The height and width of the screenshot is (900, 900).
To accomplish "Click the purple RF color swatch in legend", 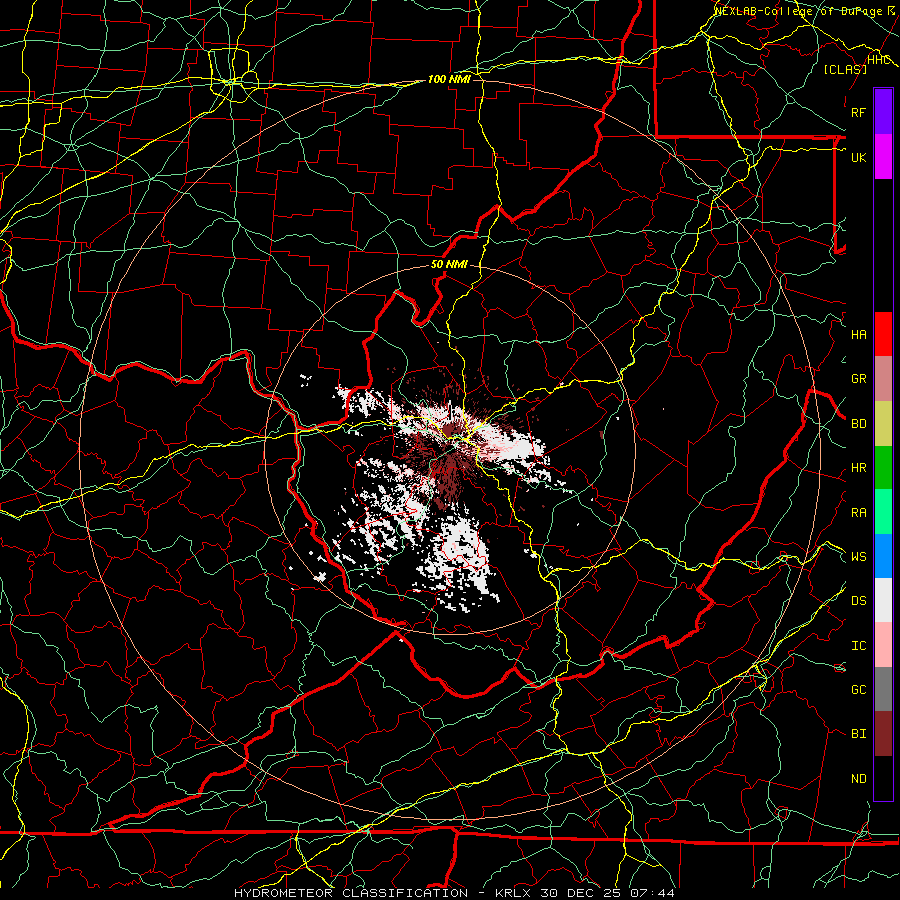I will click(883, 112).
